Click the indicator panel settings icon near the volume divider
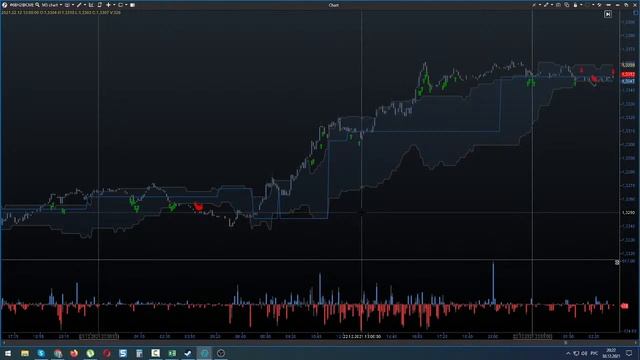The height and width of the screenshot is (360, 640). (617, 262)
